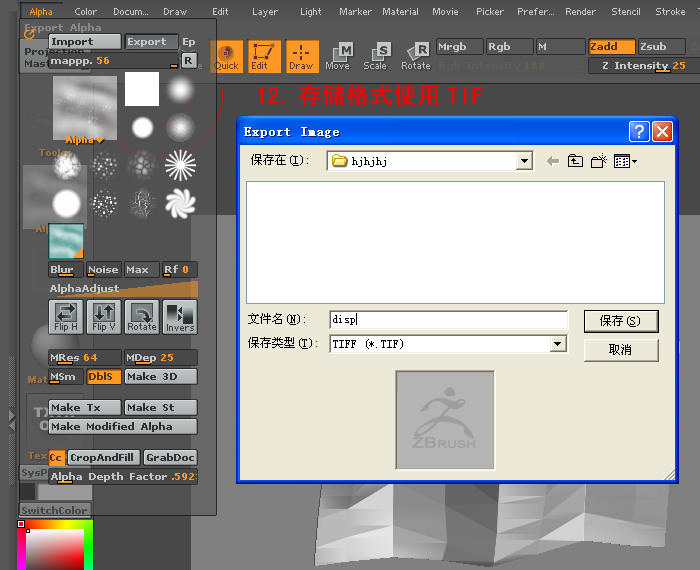The image size is (700, 570).
Task: Adjust the Z Intensity slider
Action: point(644,66)
